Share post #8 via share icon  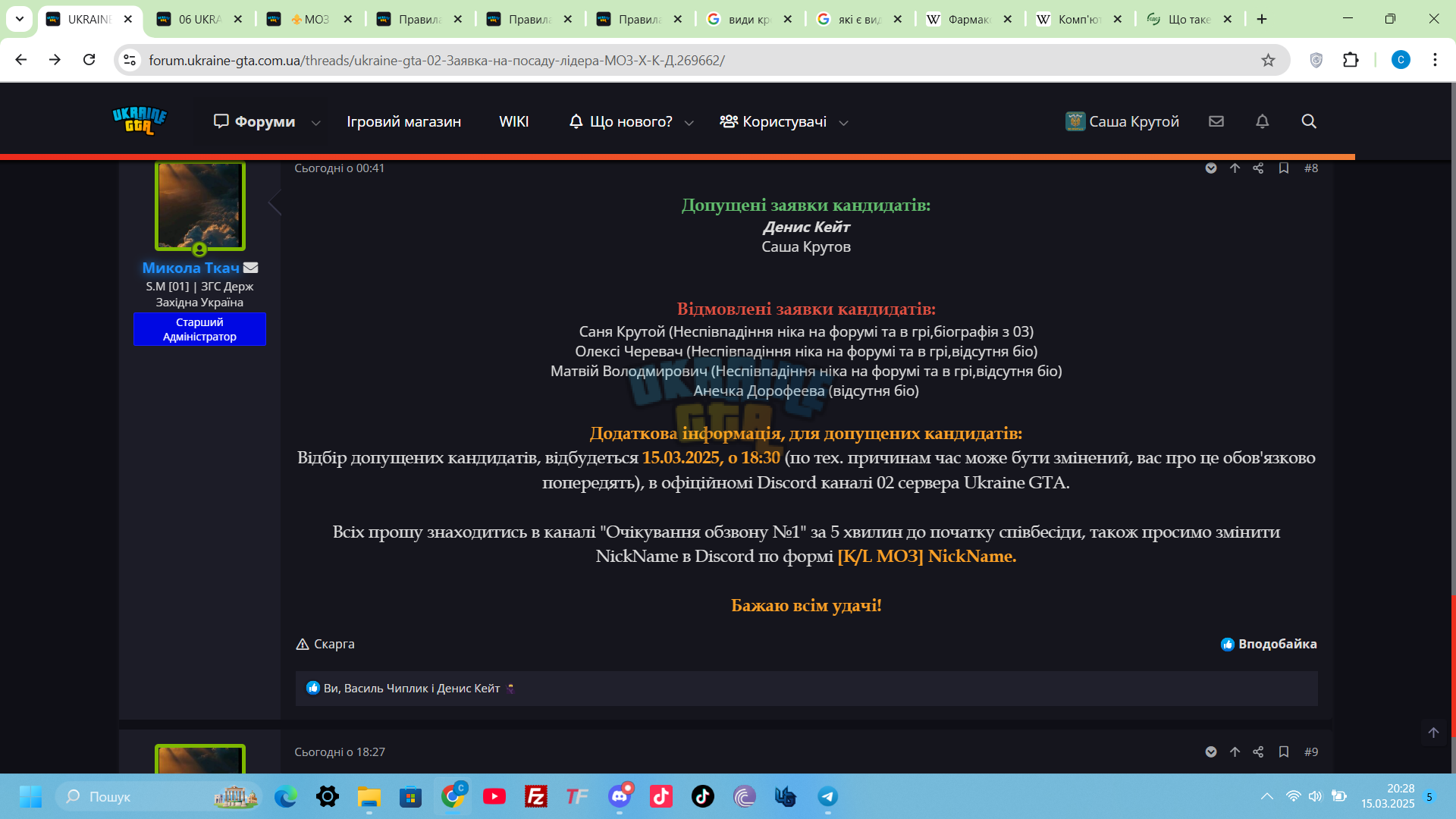pos(1258,168)
